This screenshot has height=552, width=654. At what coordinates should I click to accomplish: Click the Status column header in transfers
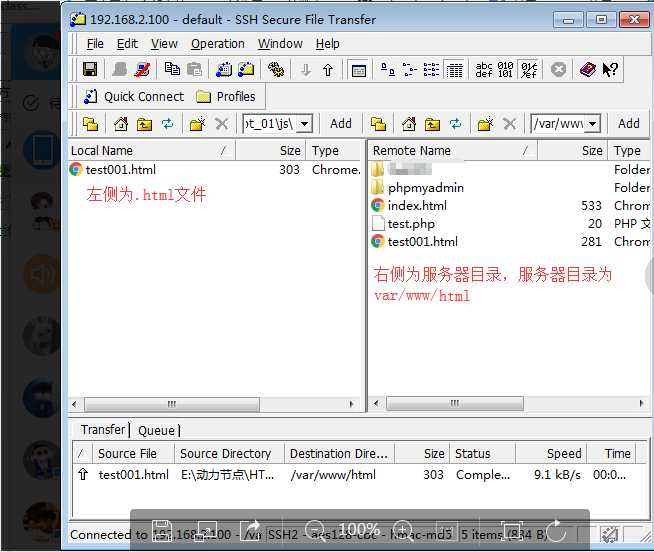(x=482, y=454)
